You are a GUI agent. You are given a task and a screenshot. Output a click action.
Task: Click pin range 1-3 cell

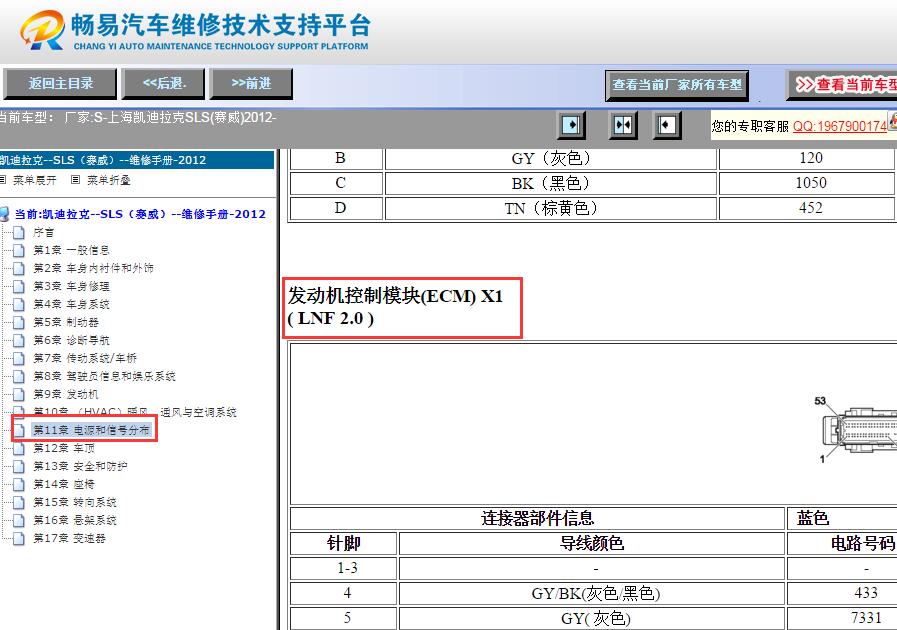click(x=343, y=568)
